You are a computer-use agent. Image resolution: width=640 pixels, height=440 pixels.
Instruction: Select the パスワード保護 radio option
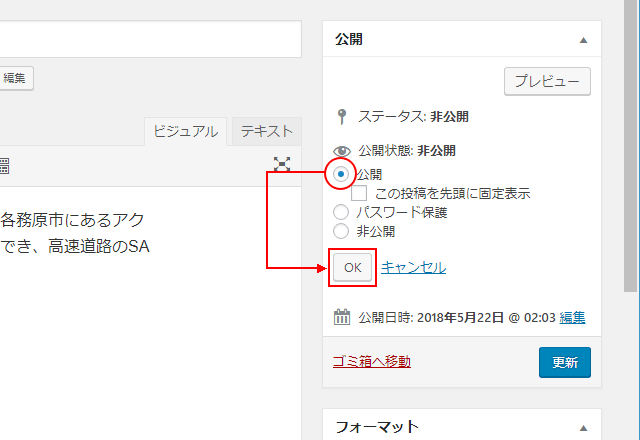(x=341, y=212)
